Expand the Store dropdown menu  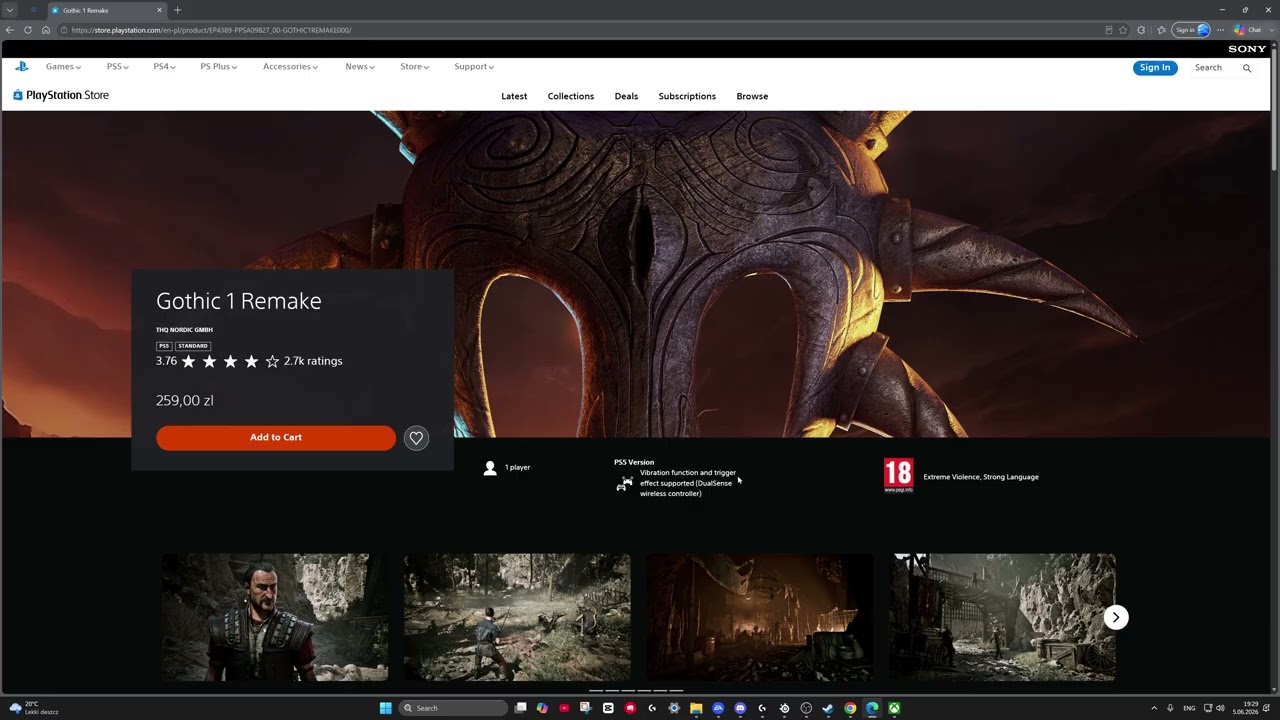(x=414, y=67)
